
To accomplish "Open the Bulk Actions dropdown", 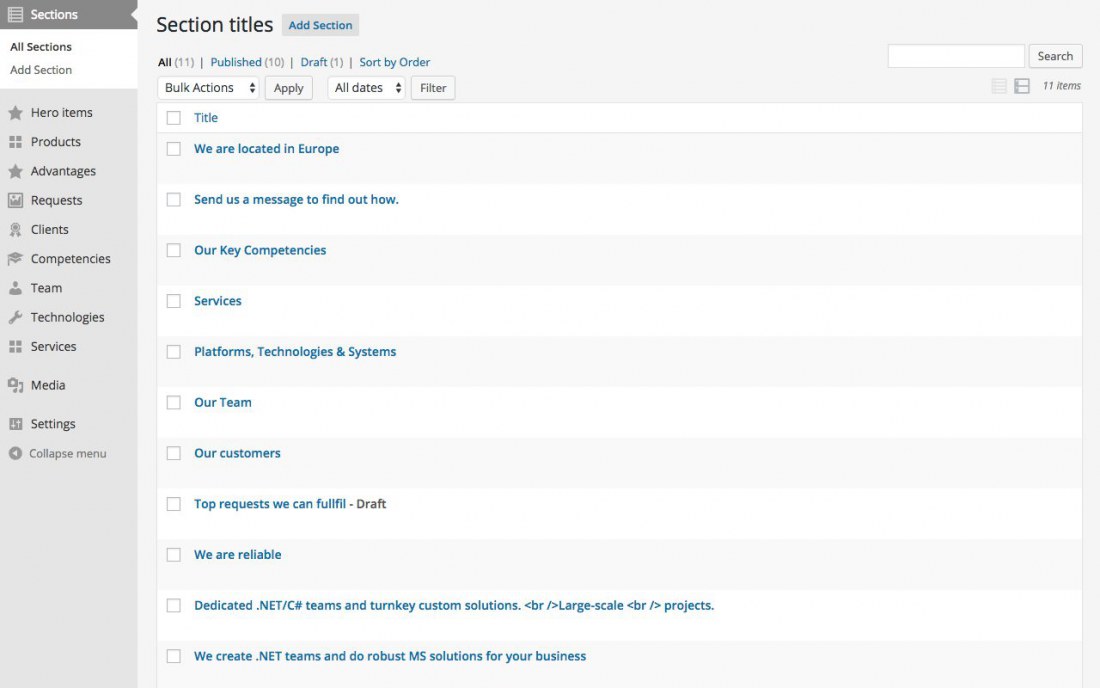I will [x=209, y=88].
